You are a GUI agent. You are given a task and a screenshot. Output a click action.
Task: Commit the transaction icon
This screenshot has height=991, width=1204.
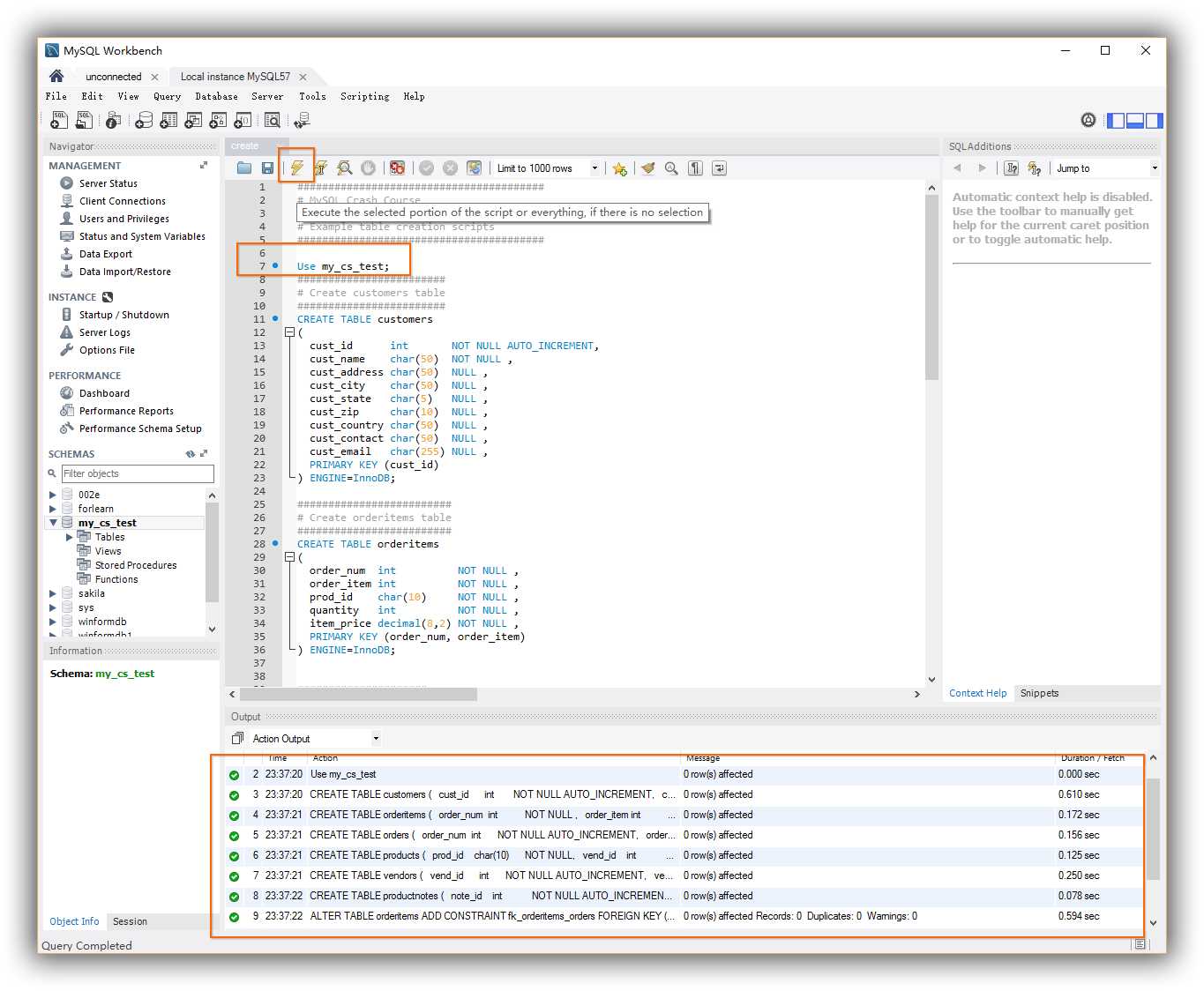point(427,168)
